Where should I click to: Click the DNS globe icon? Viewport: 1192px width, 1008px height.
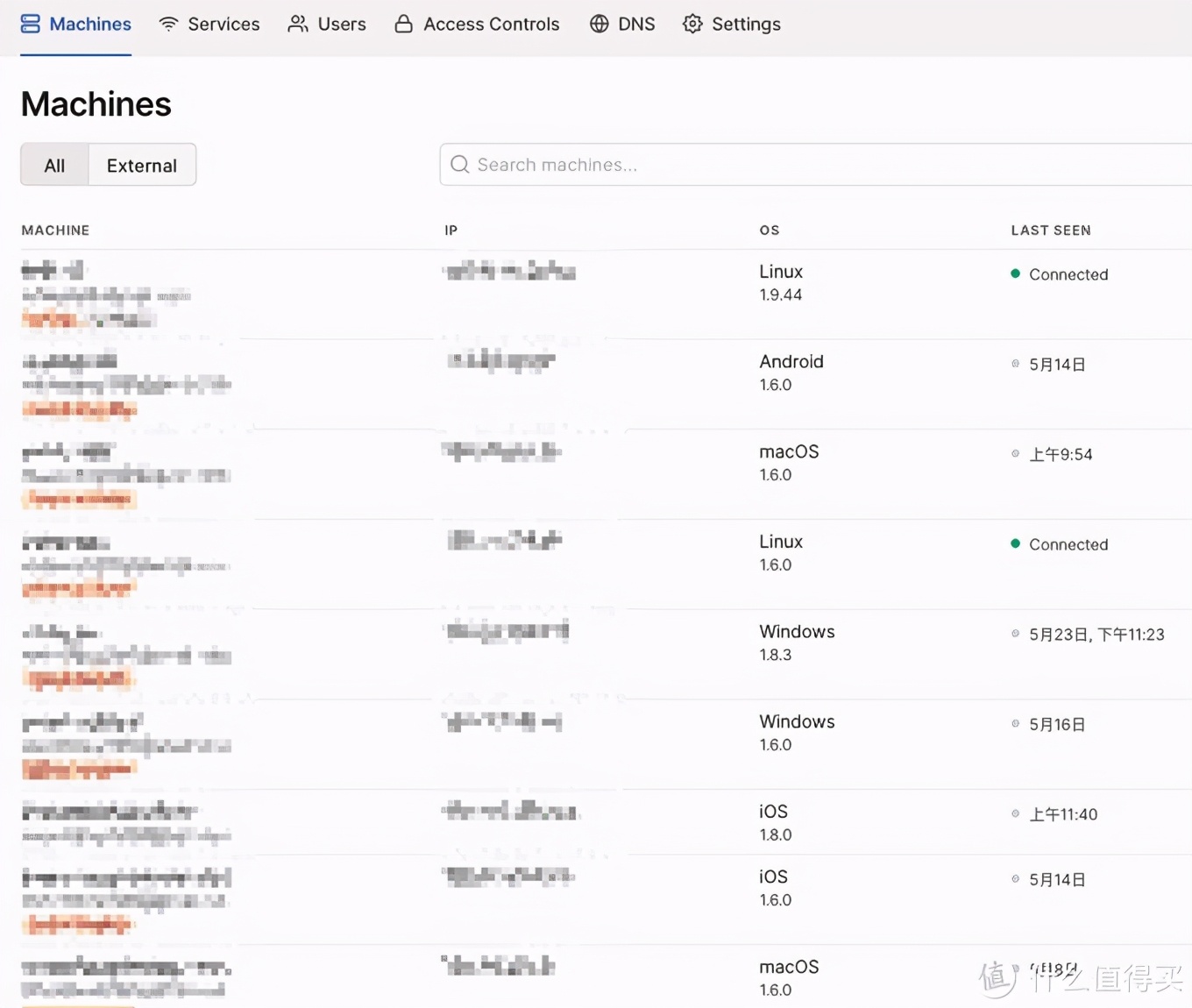point(600,24)
